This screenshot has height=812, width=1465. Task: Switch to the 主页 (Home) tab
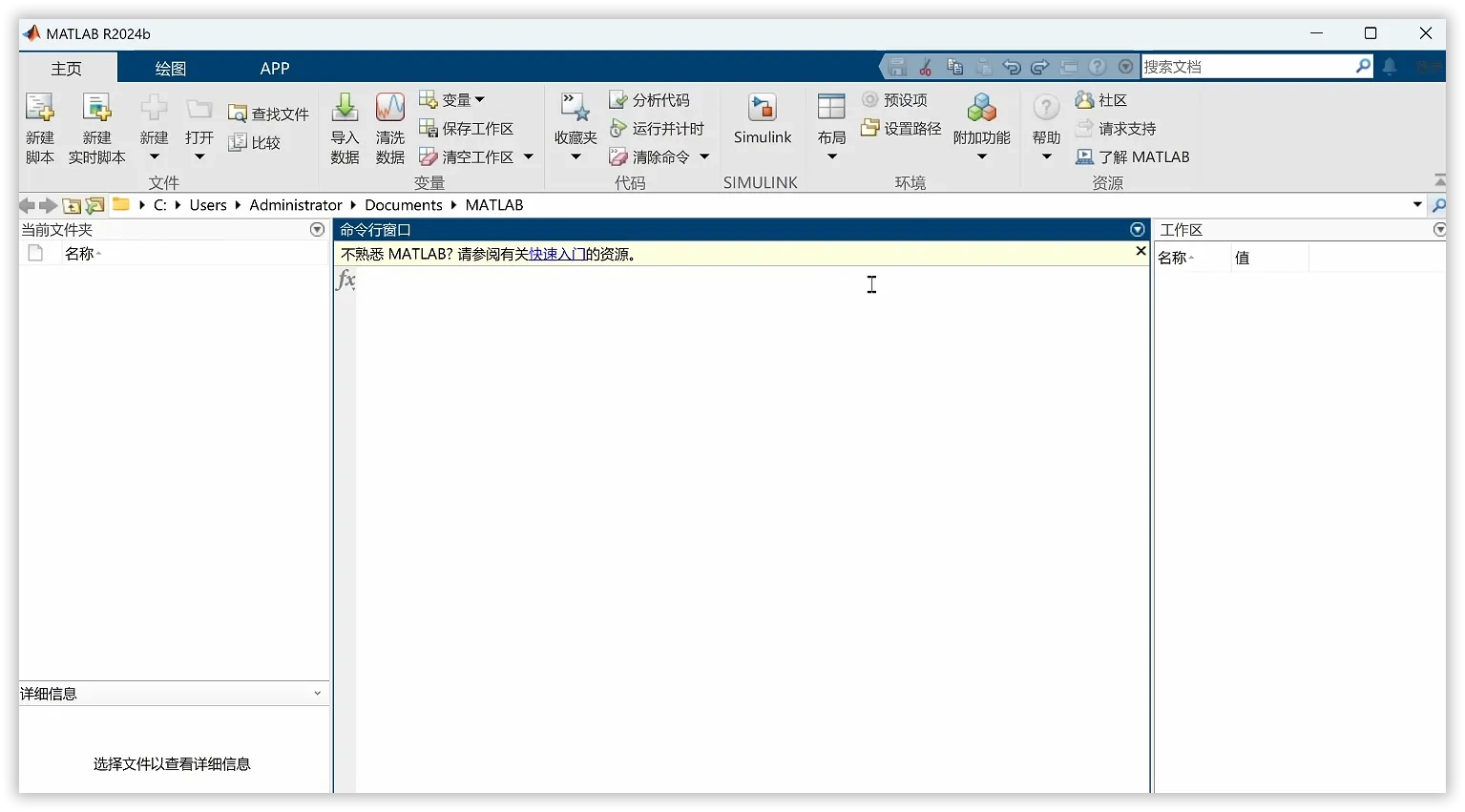point(67,68)
